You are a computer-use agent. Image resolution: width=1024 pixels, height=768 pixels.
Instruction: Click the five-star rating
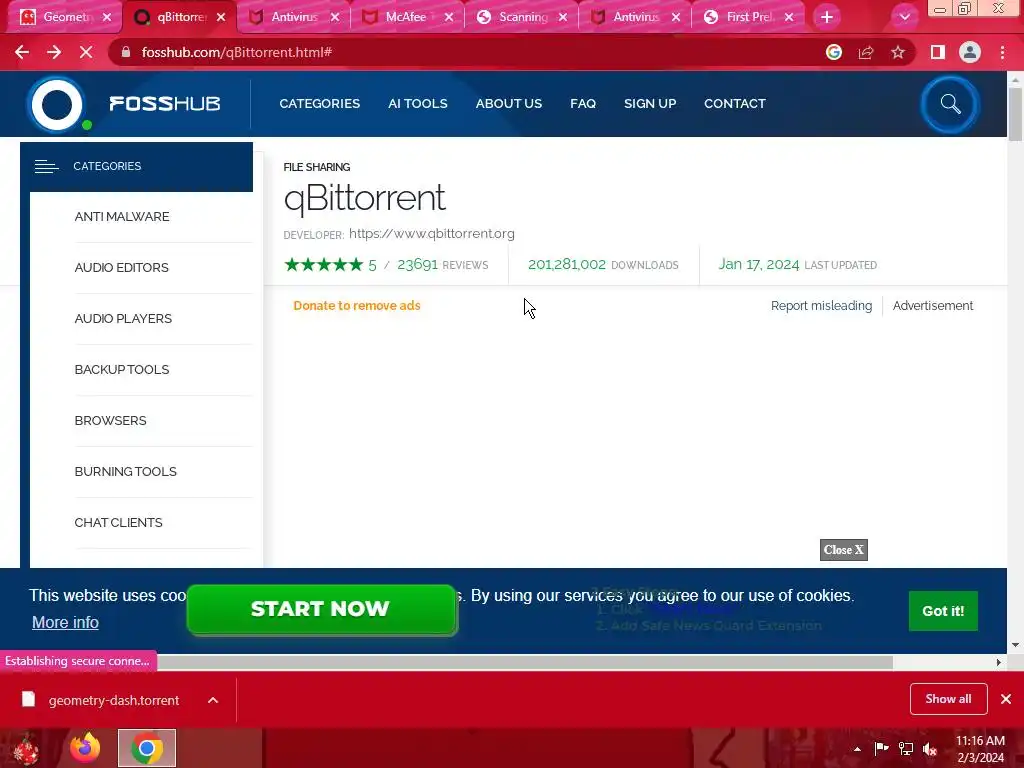point(323,264)
